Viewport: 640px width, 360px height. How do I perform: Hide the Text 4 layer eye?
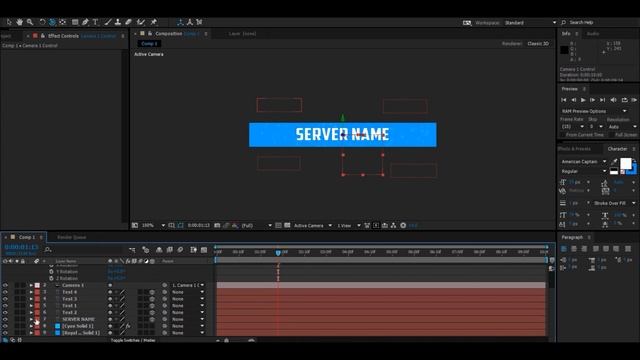5,292
